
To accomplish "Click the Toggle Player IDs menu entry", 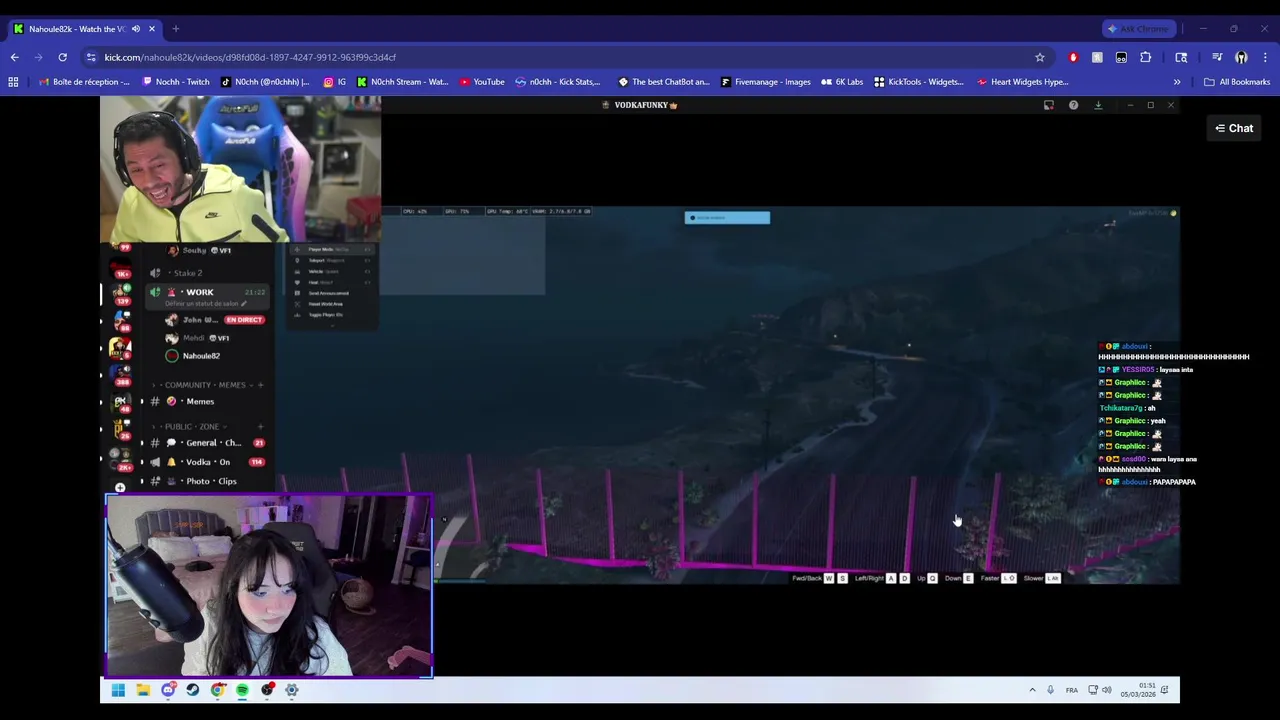I will coord(333,315).
